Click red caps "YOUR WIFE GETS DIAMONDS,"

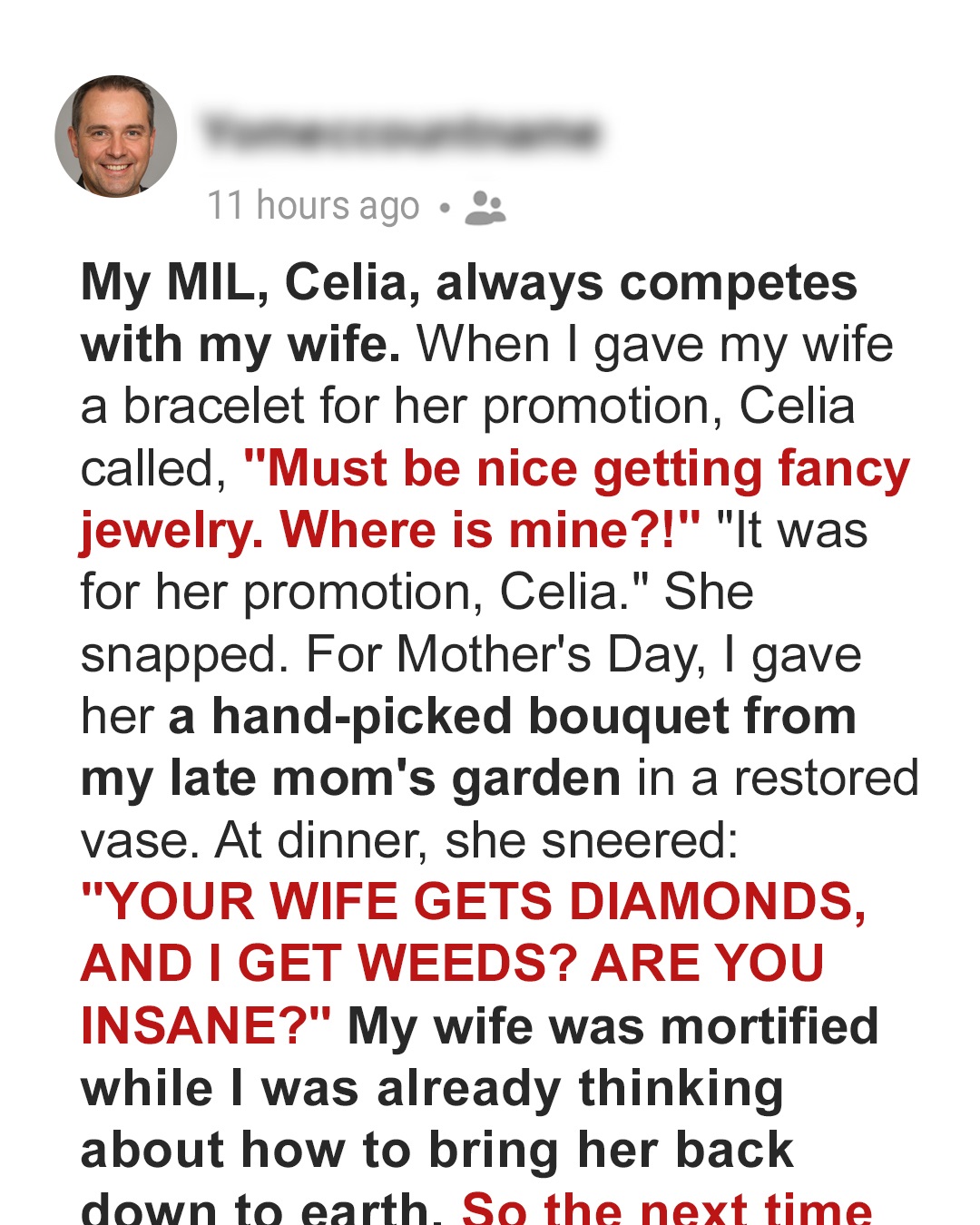(x=474, y=903)
